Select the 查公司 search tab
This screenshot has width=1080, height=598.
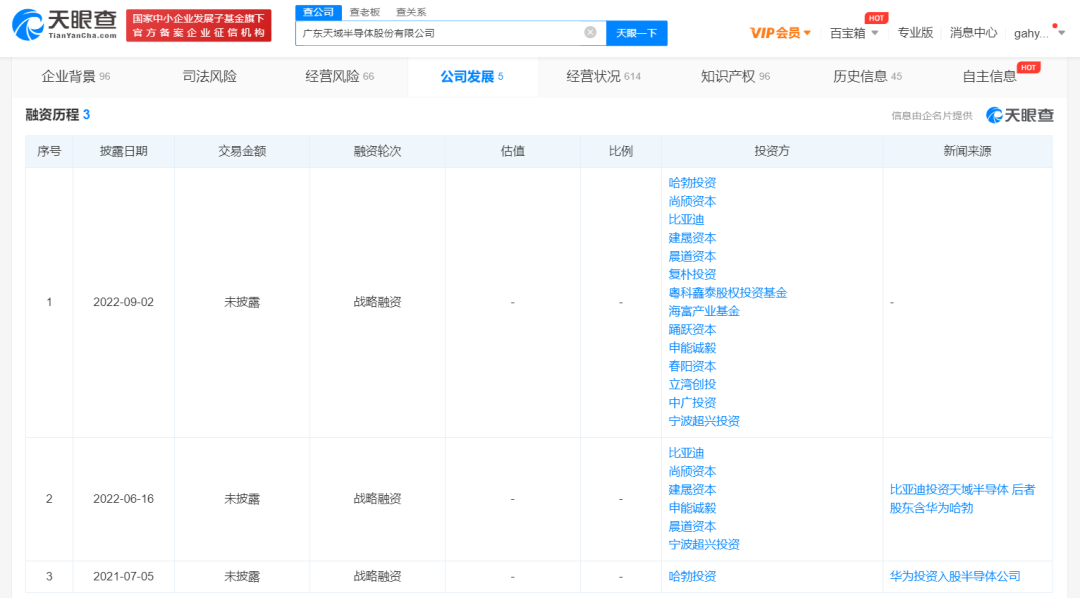click(x=318, y=12)
